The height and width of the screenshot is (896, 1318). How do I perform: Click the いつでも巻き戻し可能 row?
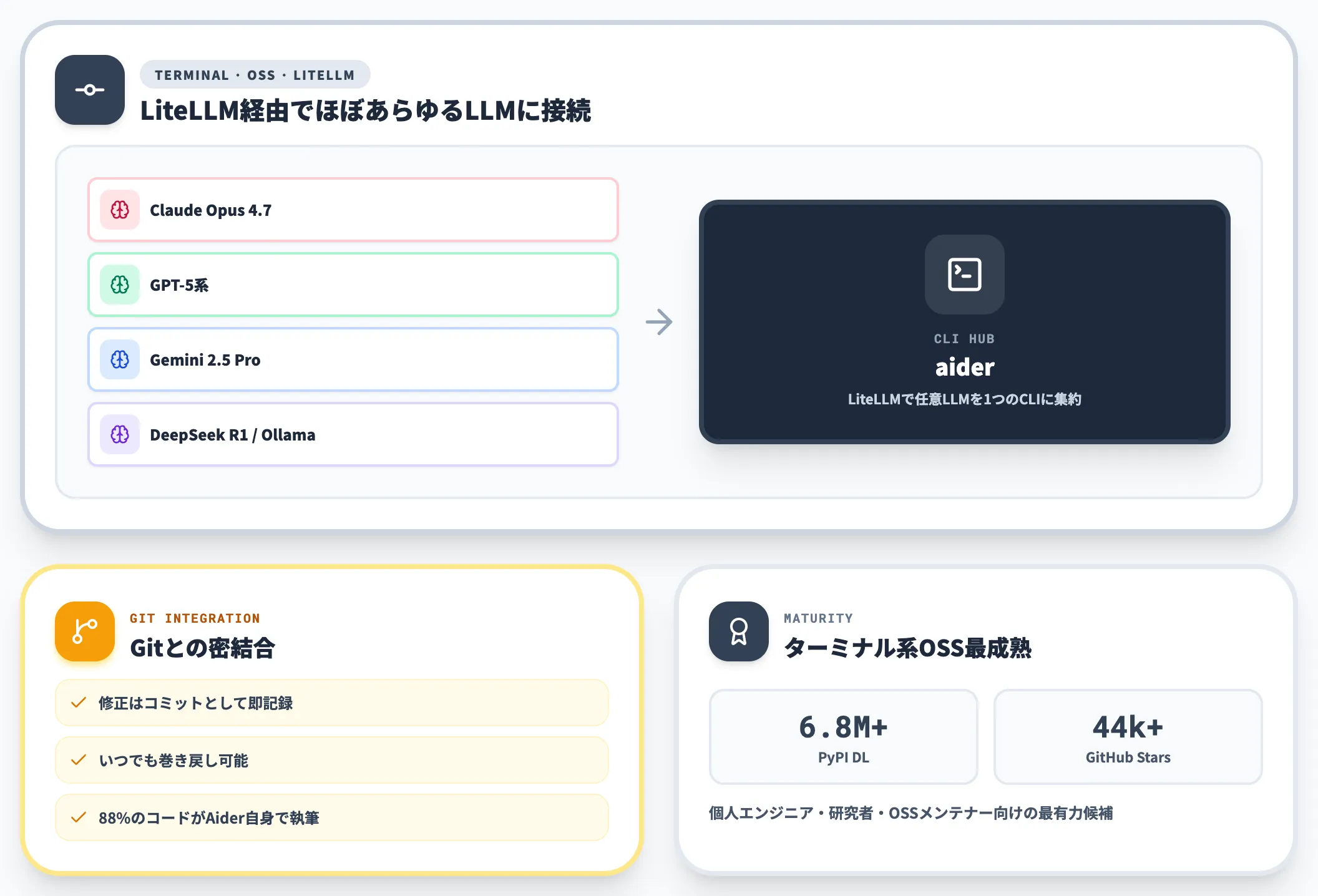(x=332, y=760)
